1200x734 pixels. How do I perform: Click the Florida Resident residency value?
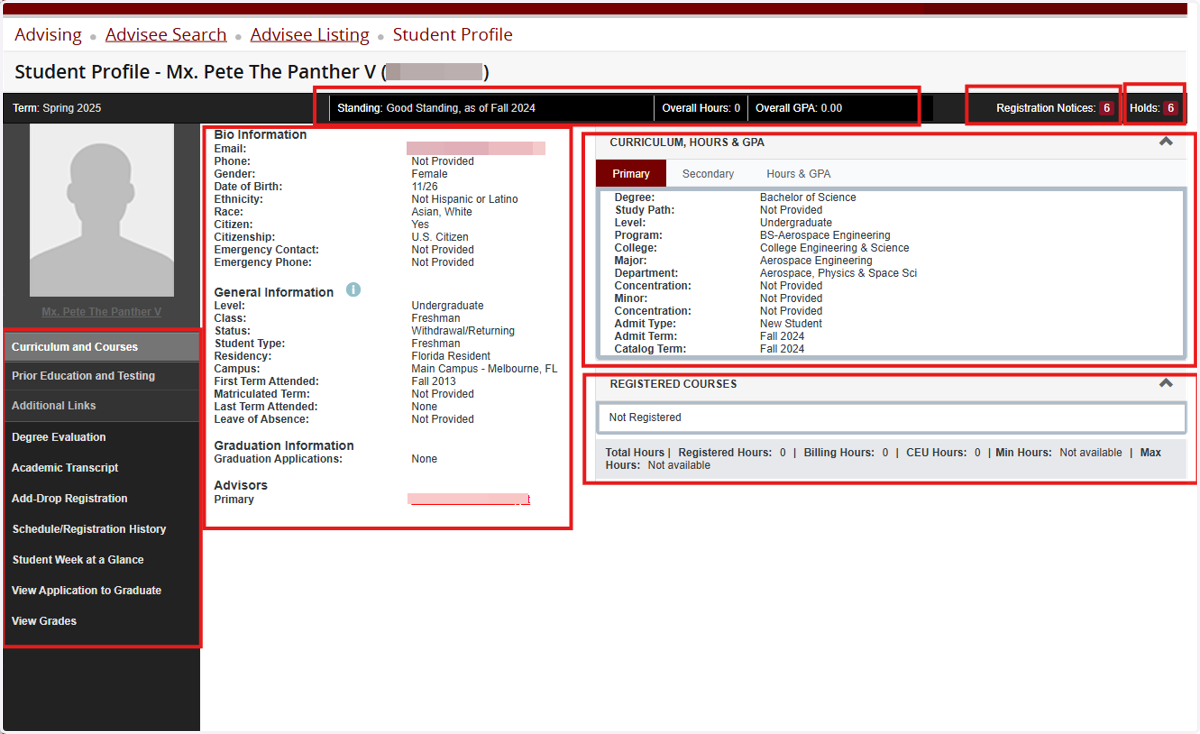[451, 356]
